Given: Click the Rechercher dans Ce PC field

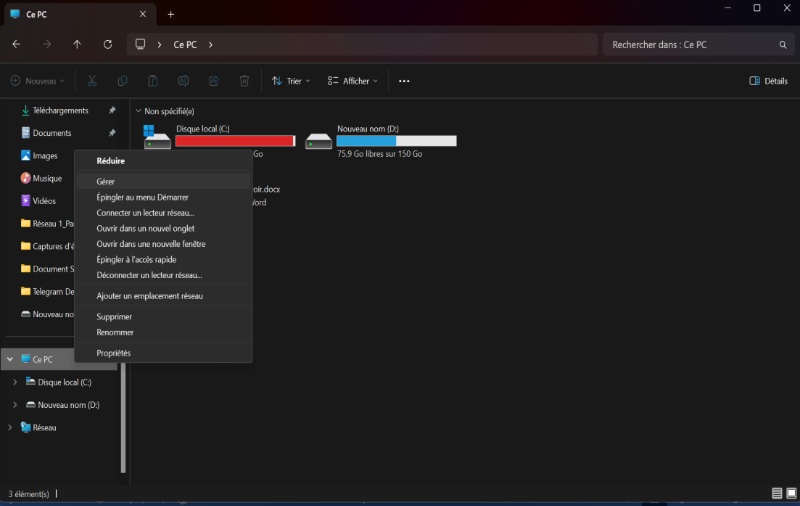Looking at the screenshot, I should pos(690,45).
